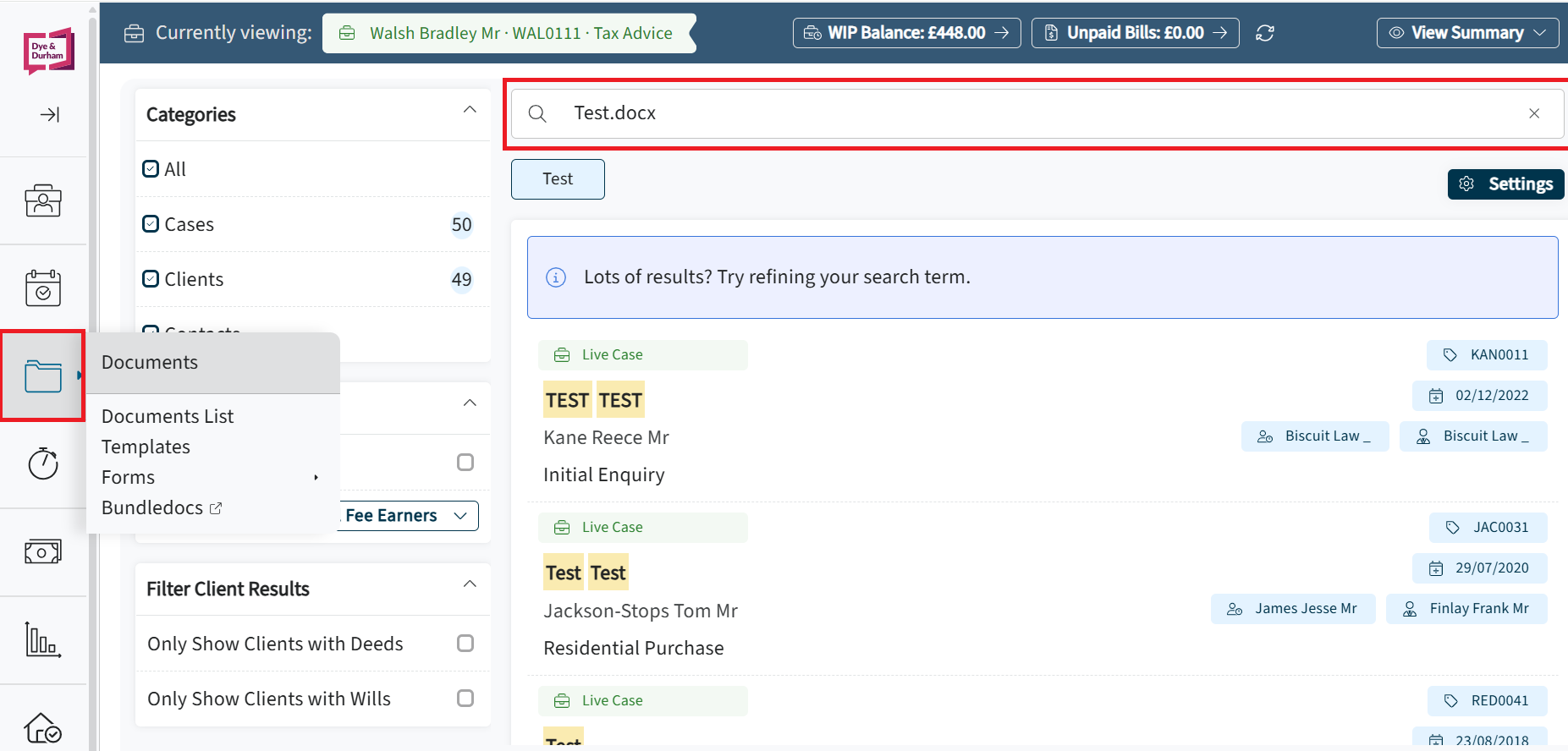Toggle the All categories checkbox
Viewport: 1568px width, 751px height.
151,168
